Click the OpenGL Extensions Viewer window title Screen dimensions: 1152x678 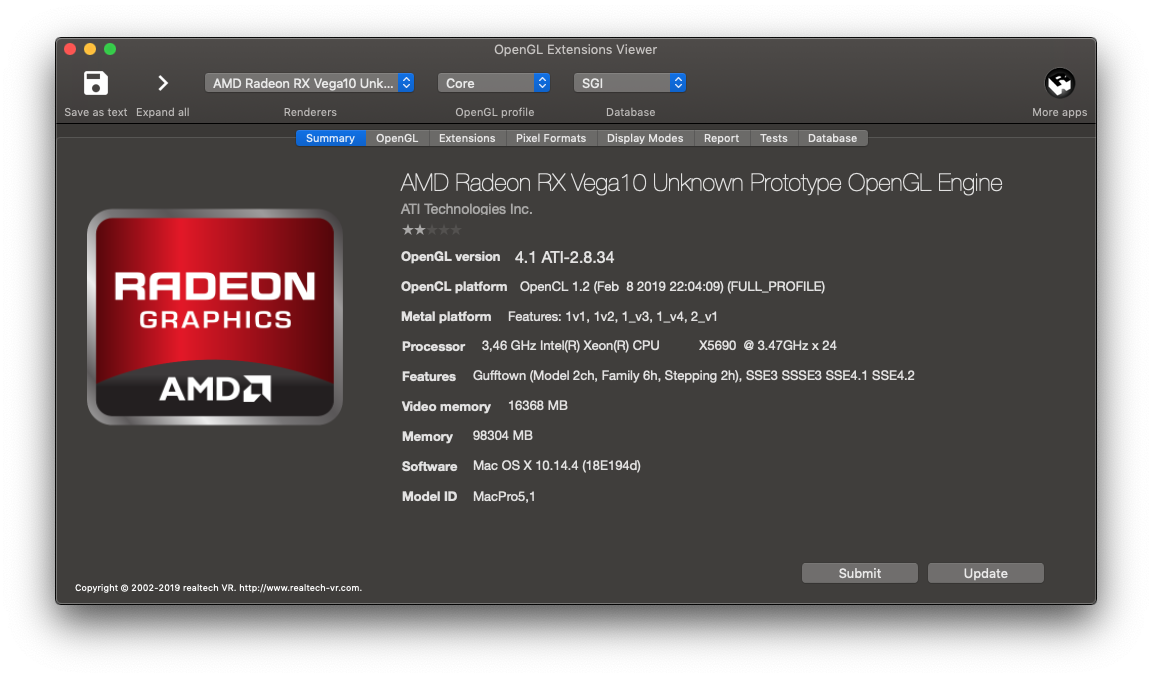coord(575,49)
